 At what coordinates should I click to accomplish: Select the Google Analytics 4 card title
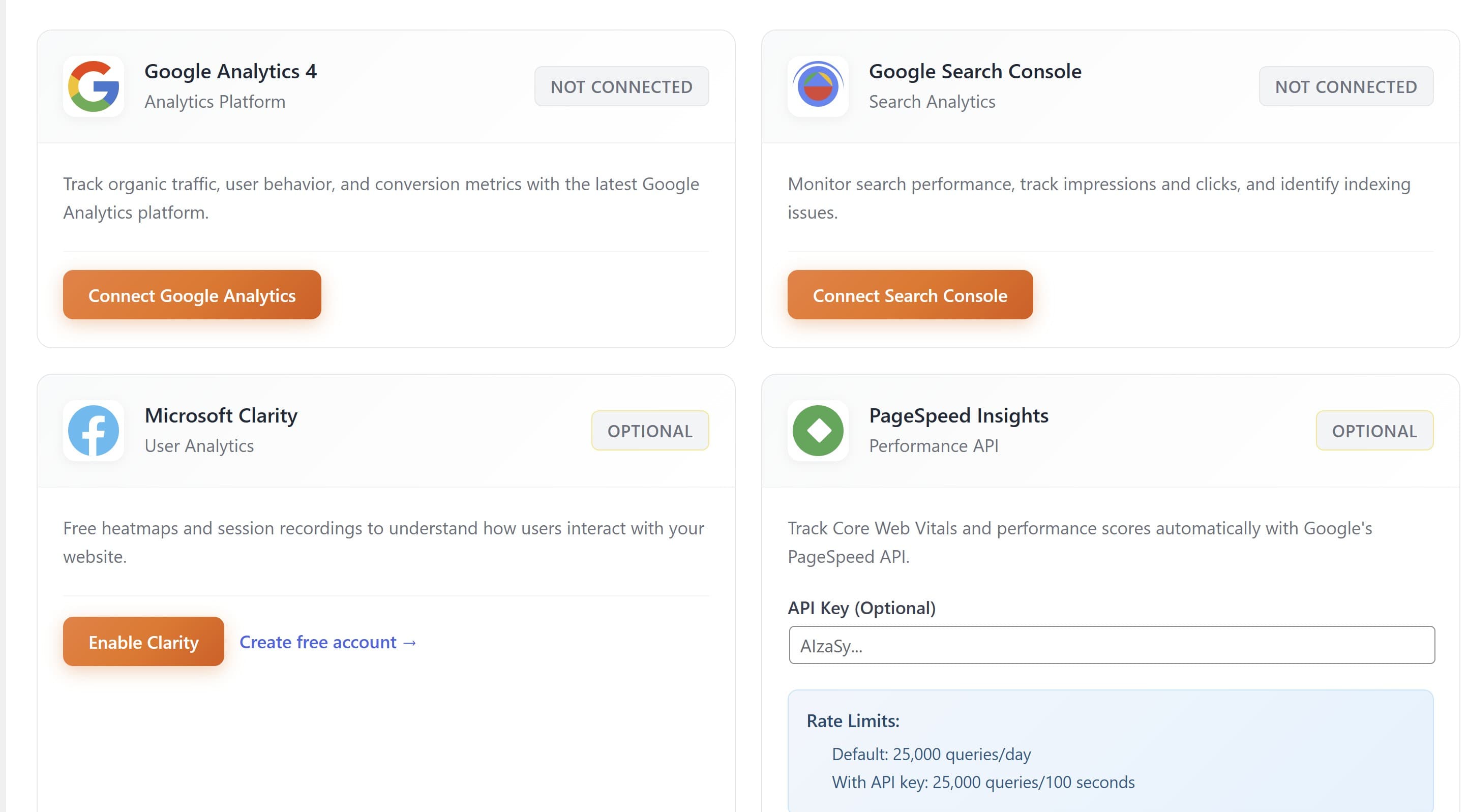[x=230, y=71]
